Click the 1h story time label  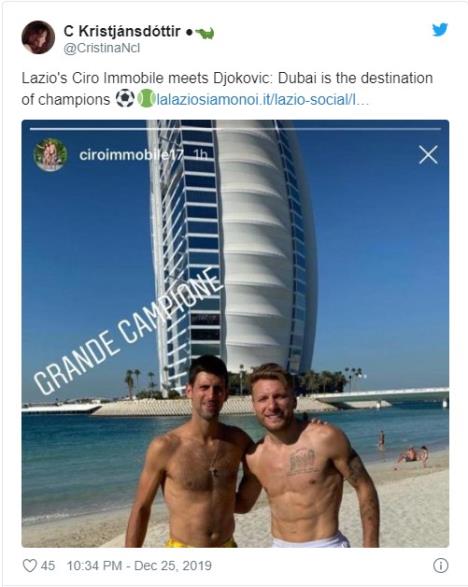coord(200,155)
